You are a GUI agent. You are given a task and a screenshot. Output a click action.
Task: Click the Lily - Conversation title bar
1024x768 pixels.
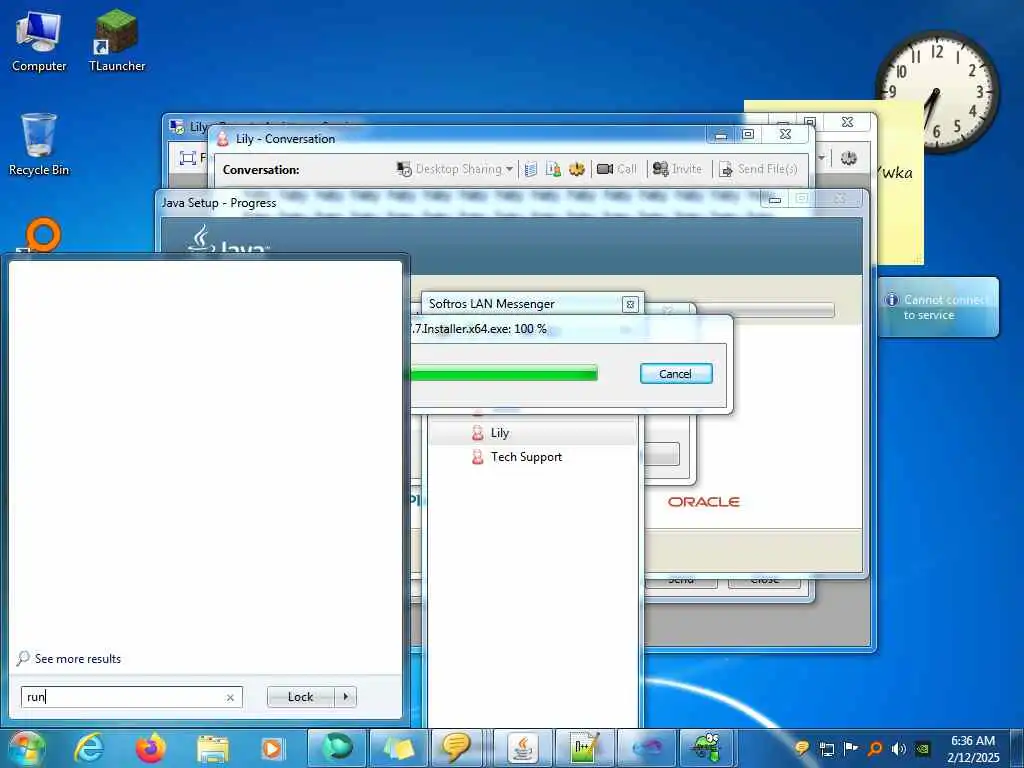(457, 138)
